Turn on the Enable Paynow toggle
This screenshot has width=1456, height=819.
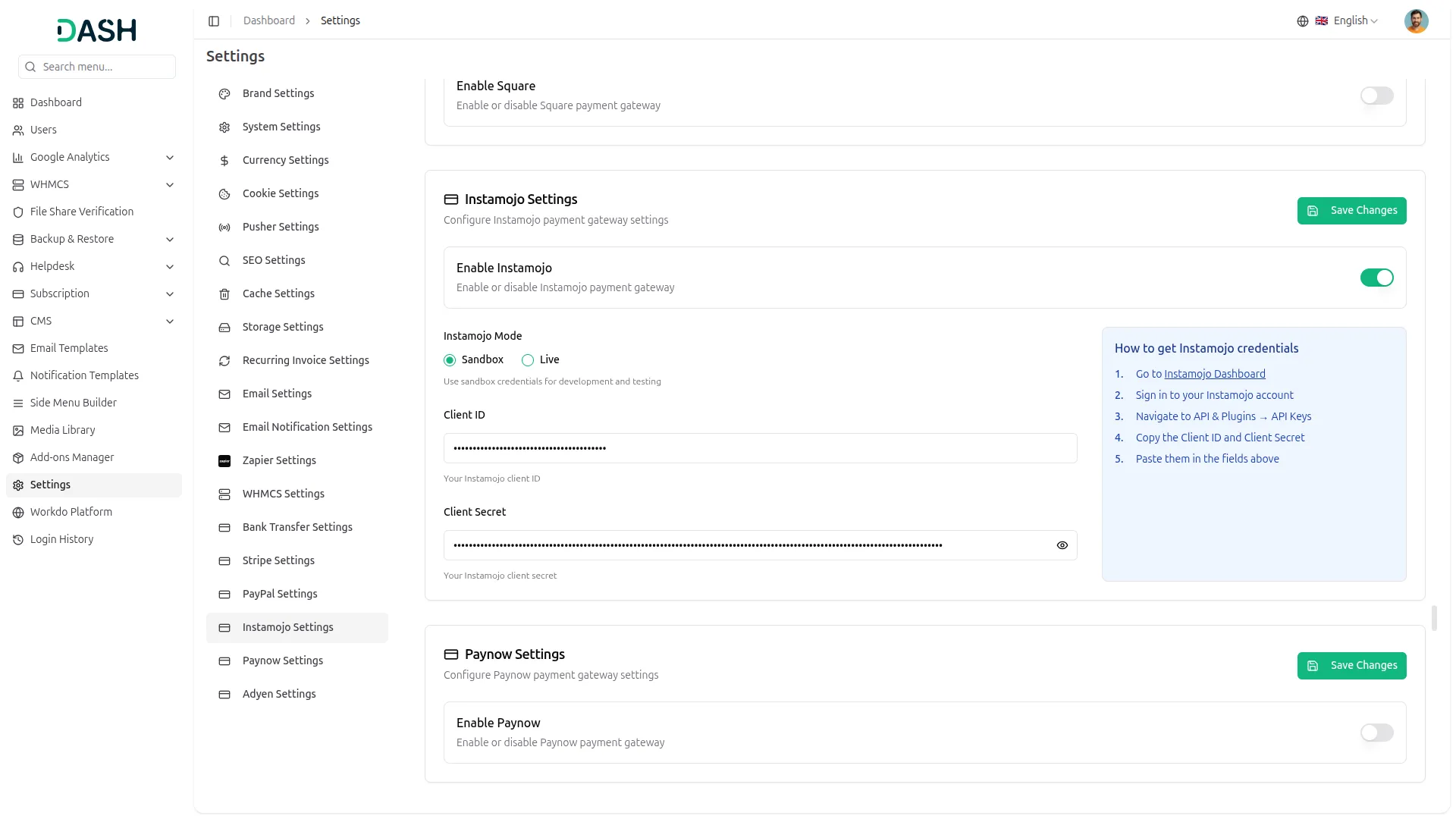coord(1376,733)
